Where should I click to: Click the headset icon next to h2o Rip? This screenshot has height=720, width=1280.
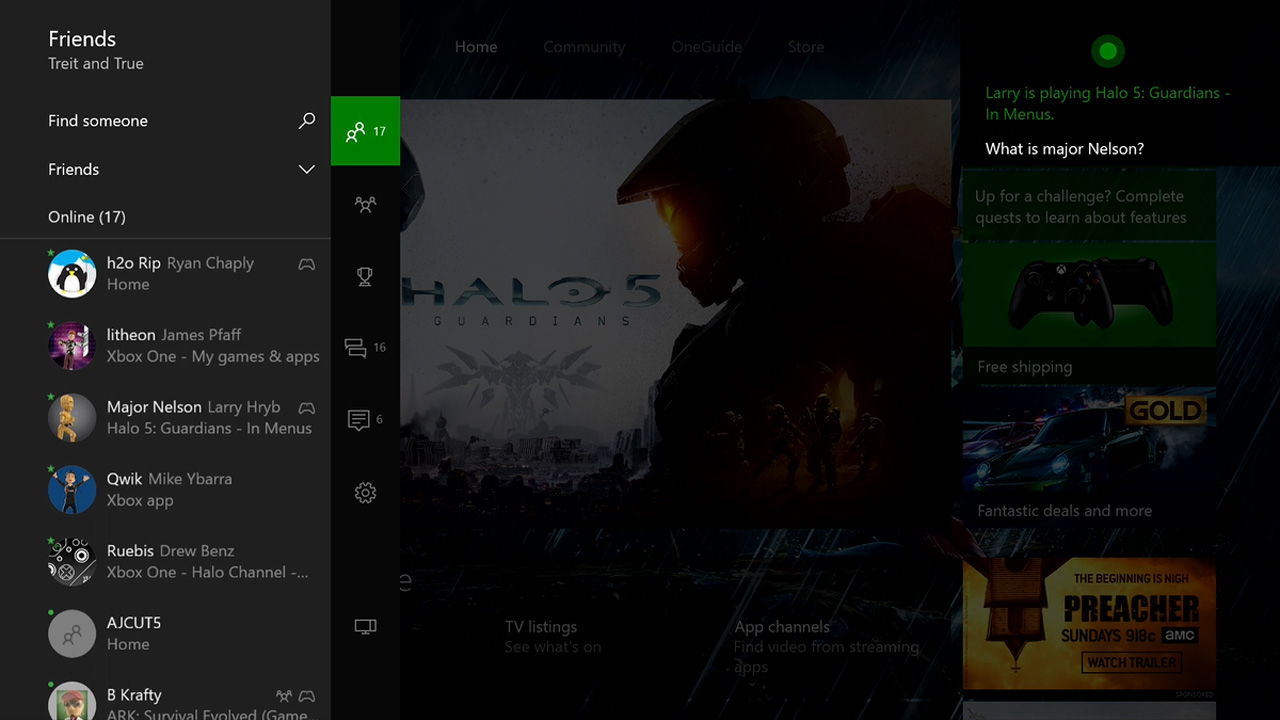pos(306,264)
